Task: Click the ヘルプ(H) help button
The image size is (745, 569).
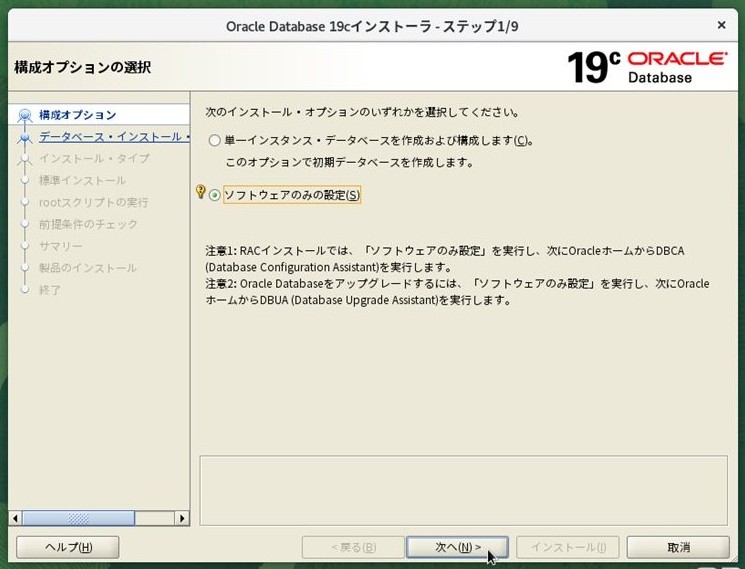Action: click(x=68, y=547)
